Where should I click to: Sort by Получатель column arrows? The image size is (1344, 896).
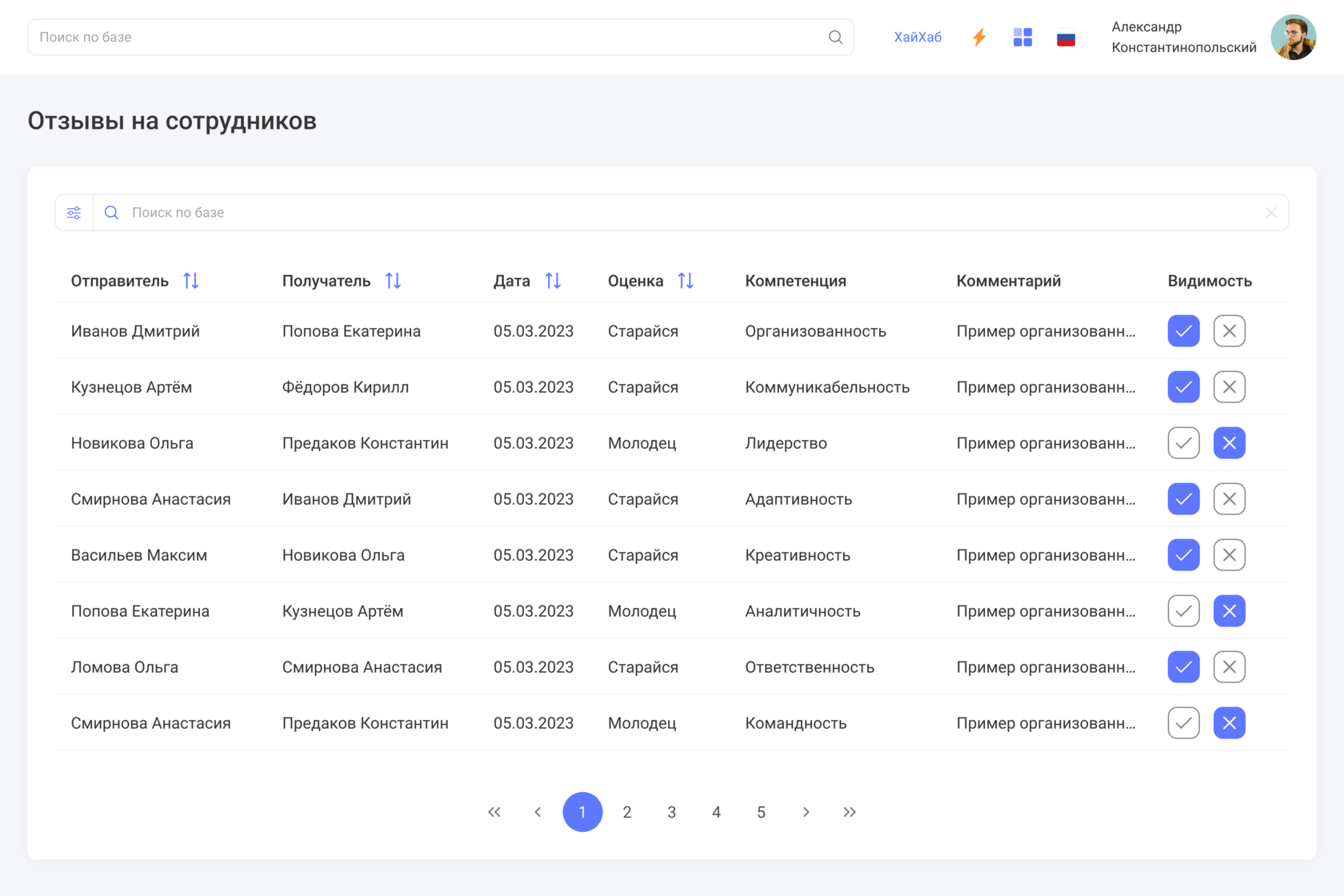point(393,281)
